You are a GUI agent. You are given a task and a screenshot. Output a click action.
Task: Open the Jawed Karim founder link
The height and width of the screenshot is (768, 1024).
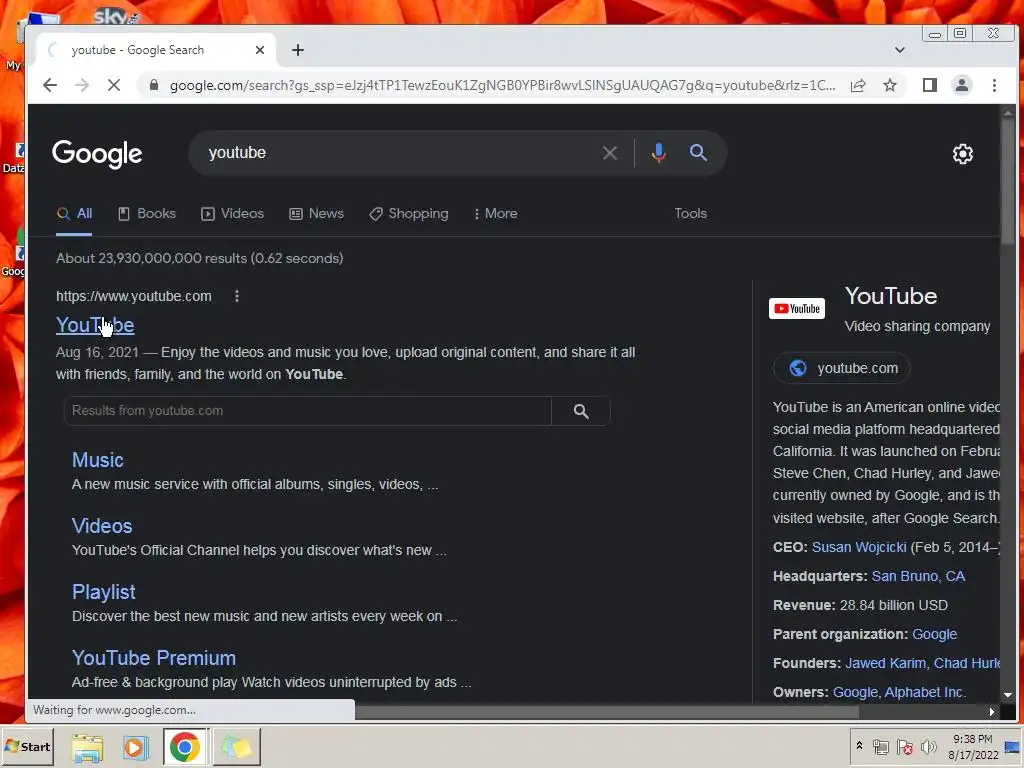tap(886, 664)
